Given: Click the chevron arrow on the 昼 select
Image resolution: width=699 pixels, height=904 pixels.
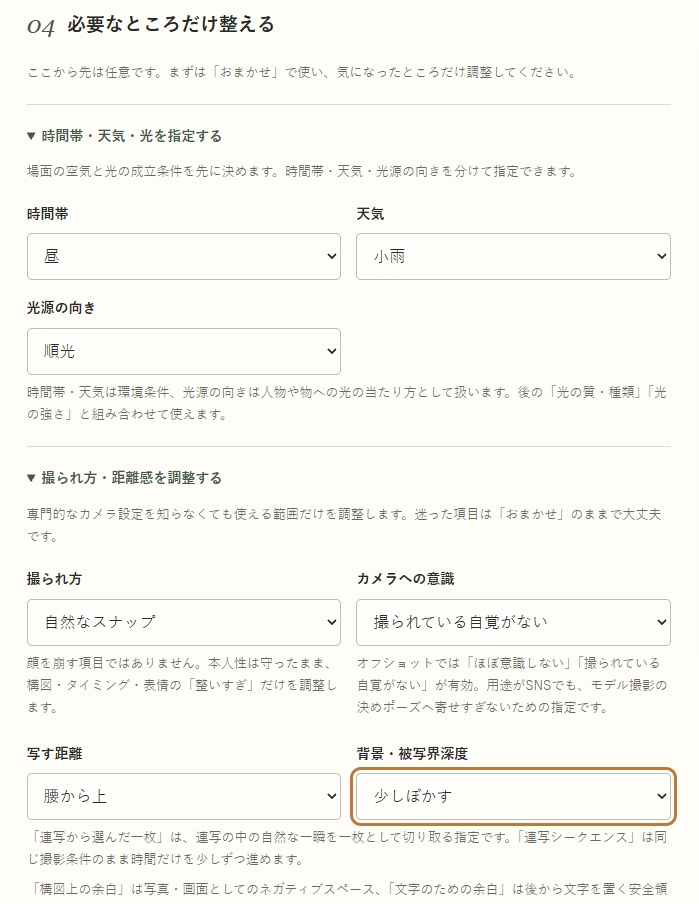Looking at the screenshot, I should pyautogui.click(x=332, y=257).
